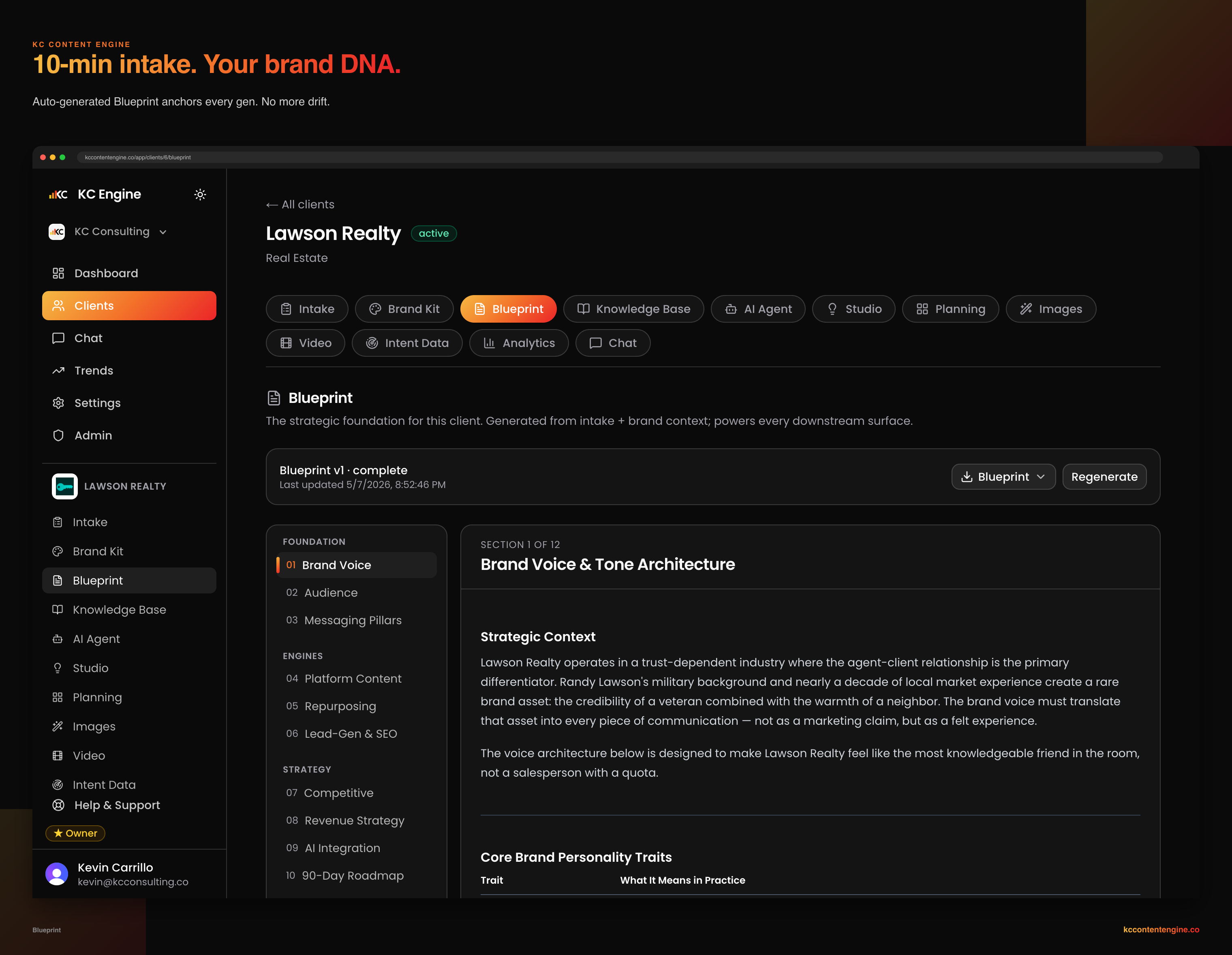Click the Intent Data tab target icon
This screenshot has height=955, width=1232.
[372, 343]
